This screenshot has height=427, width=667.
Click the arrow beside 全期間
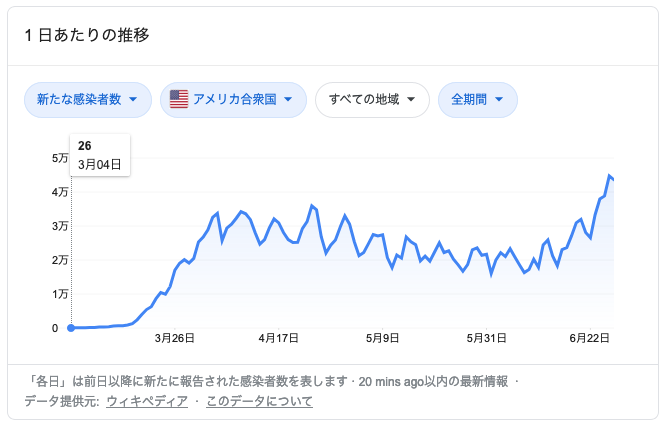pyautogui.click(x=499, y=99)
